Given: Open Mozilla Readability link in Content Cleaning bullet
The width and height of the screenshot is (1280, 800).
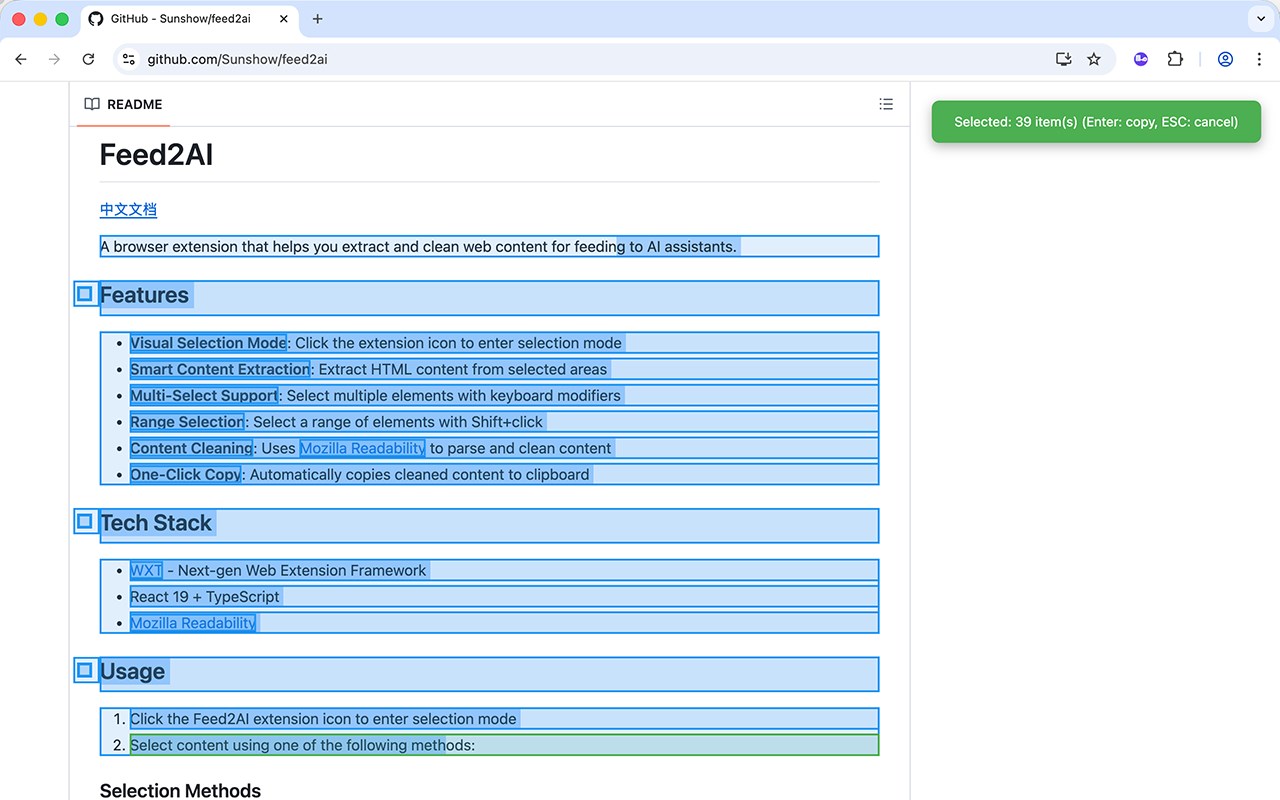Looking at the screenshot, I should pyautogui.click(x=362, y=448).
